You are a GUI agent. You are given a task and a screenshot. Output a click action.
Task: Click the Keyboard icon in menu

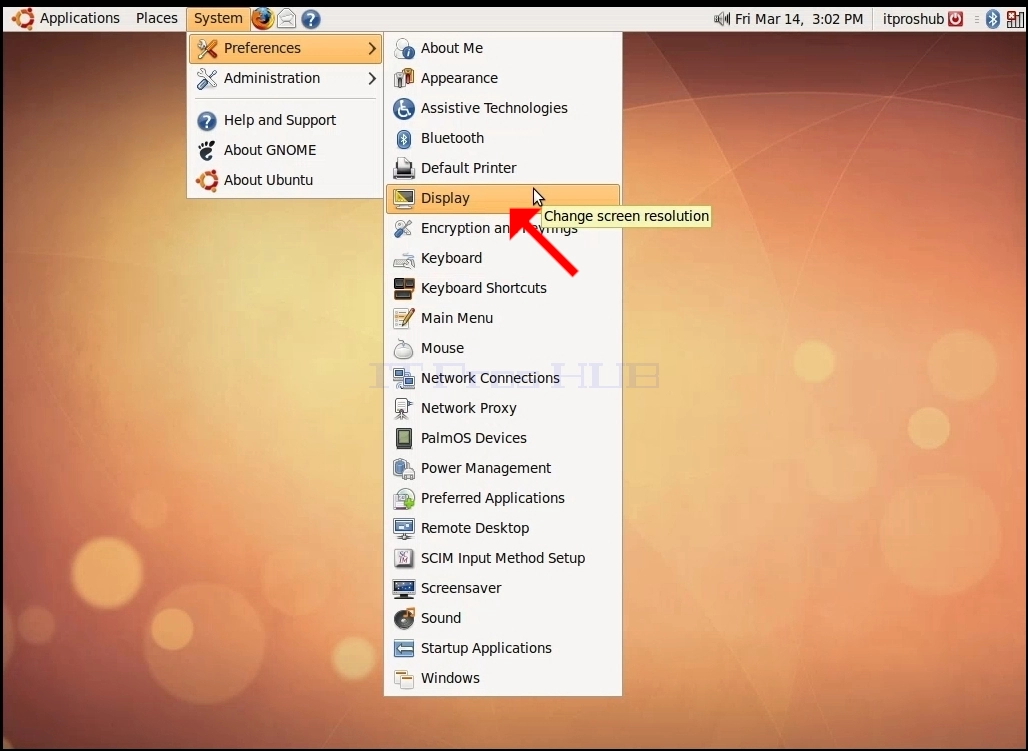(404, 258)
